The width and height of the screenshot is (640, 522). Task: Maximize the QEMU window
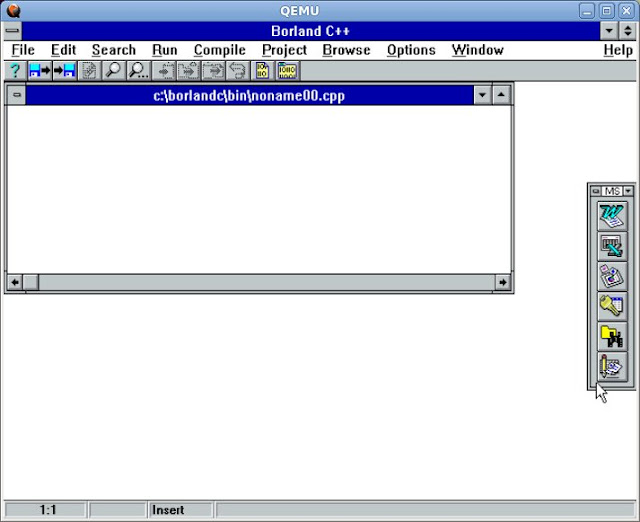[607, 11]
